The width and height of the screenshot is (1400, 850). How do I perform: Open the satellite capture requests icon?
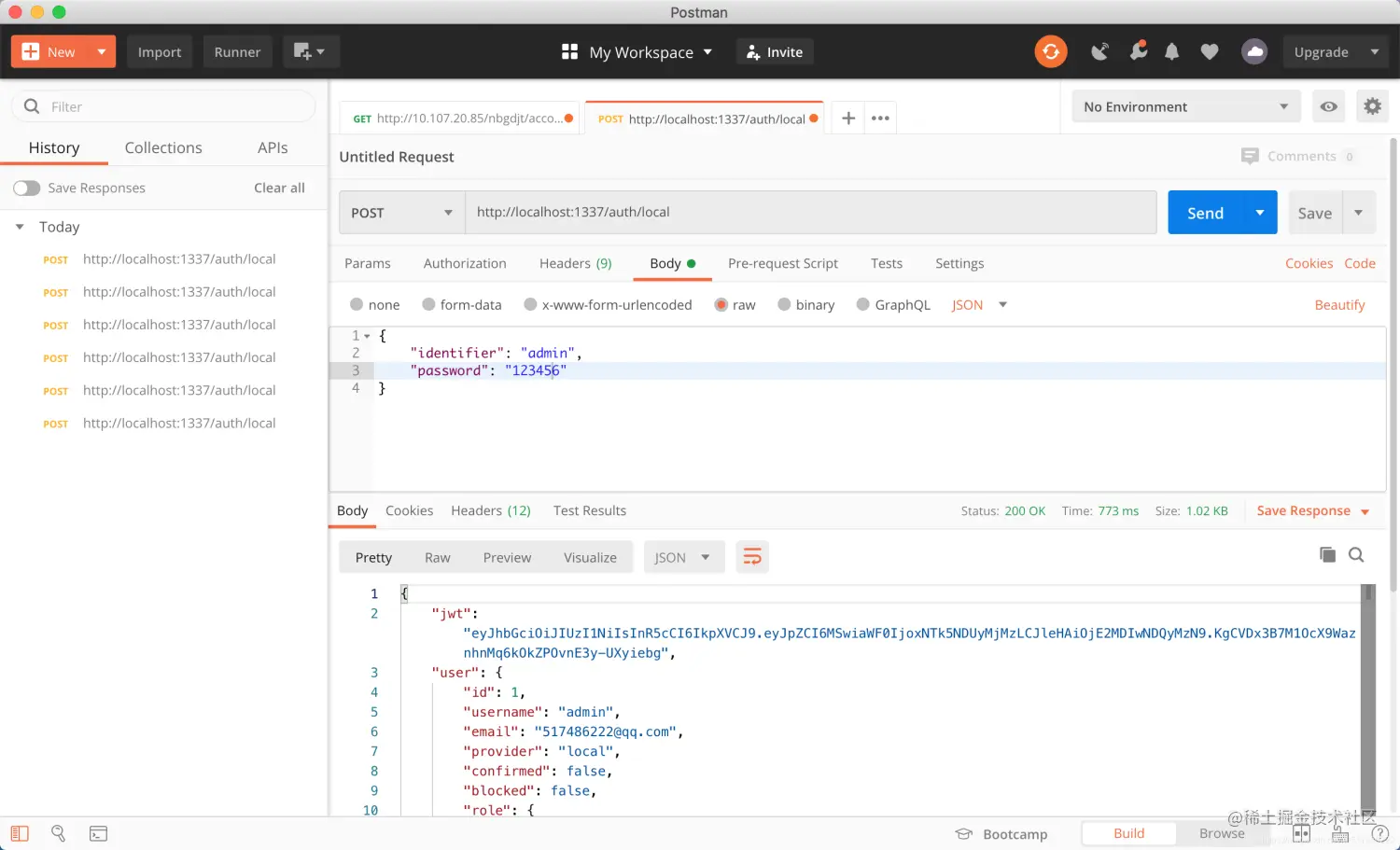[1100, 51]
